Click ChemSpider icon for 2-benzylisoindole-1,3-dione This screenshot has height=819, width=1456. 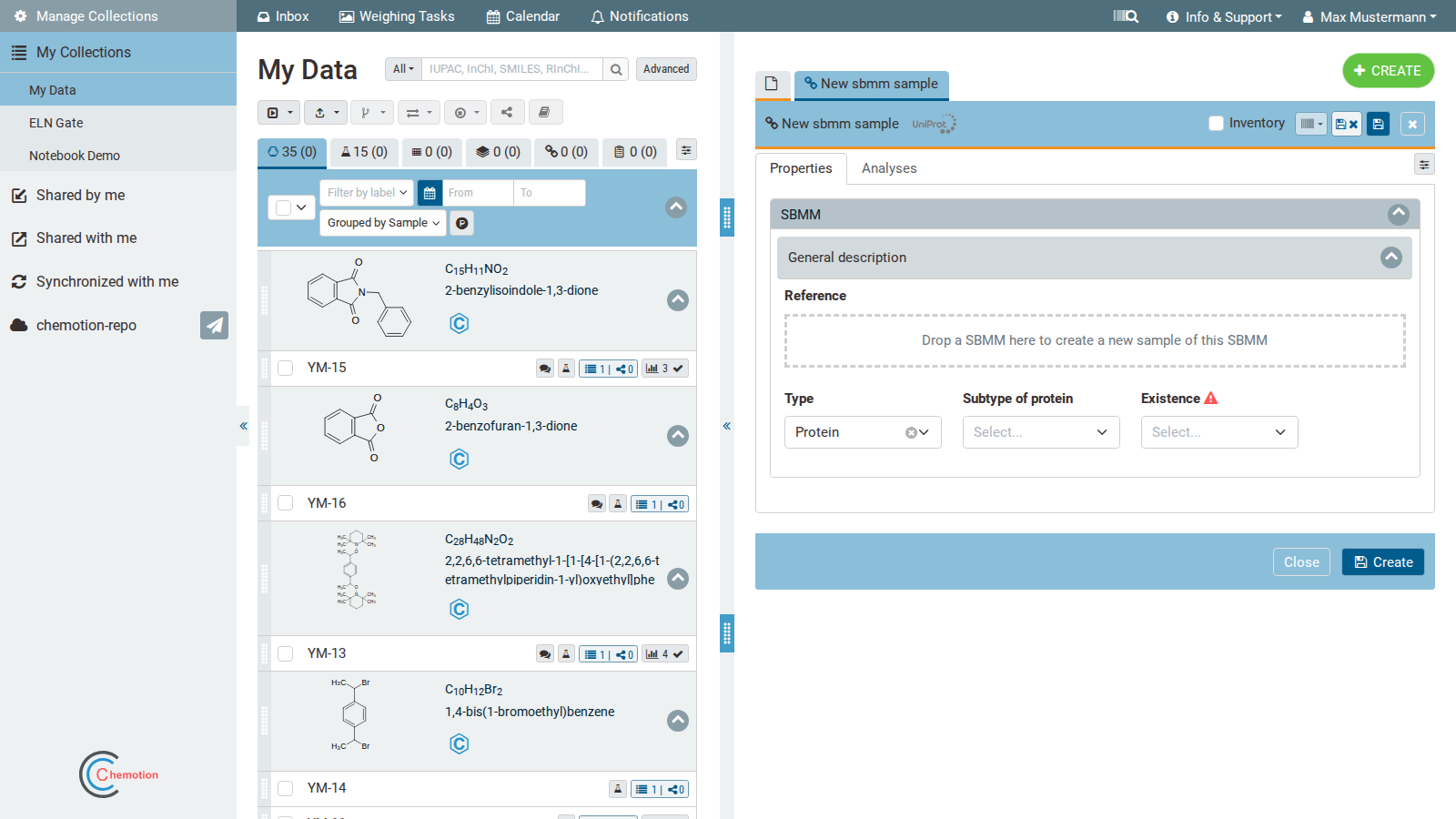point(460,324)
